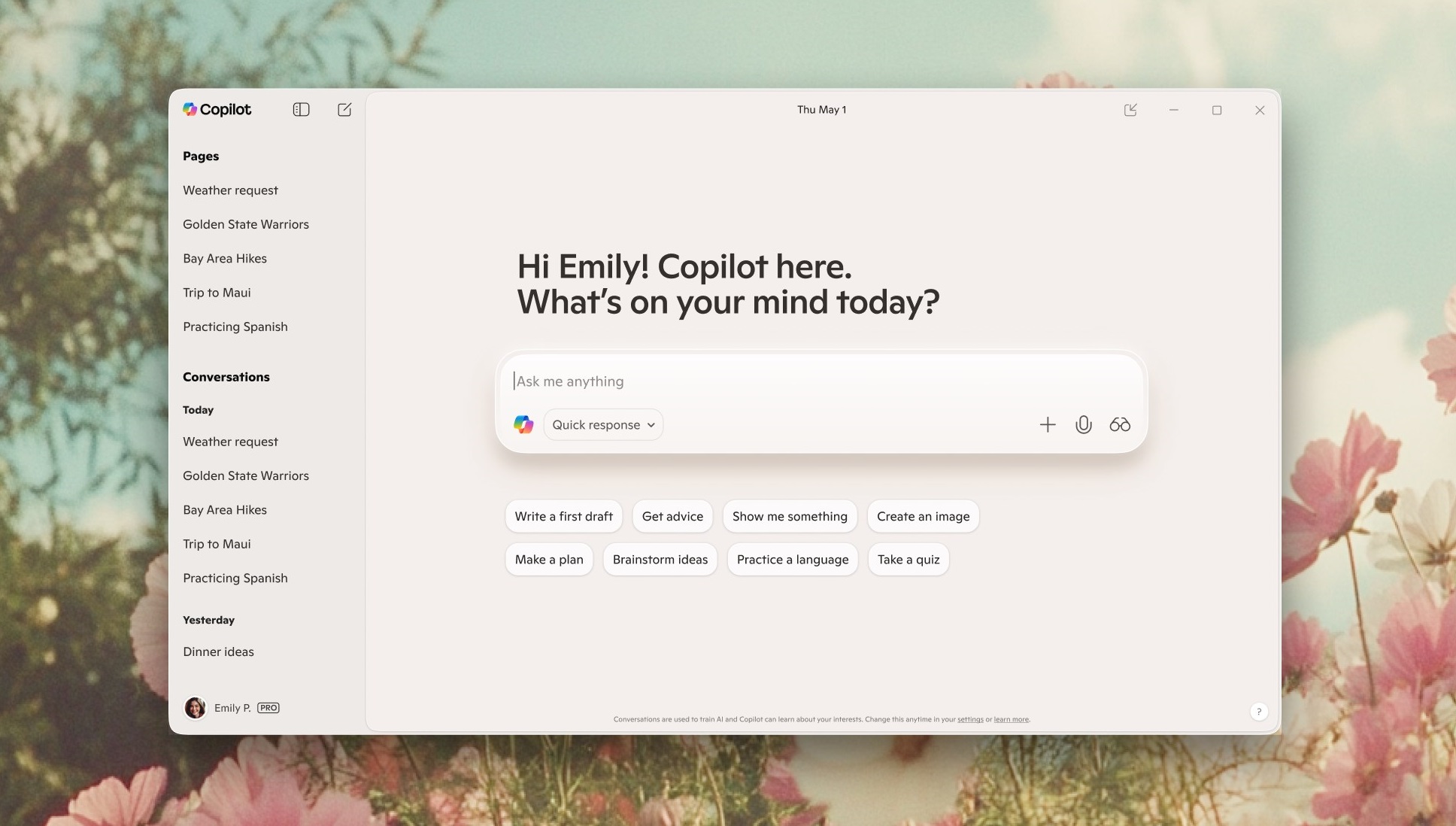Open the help question mark button

pos(1259,712)
